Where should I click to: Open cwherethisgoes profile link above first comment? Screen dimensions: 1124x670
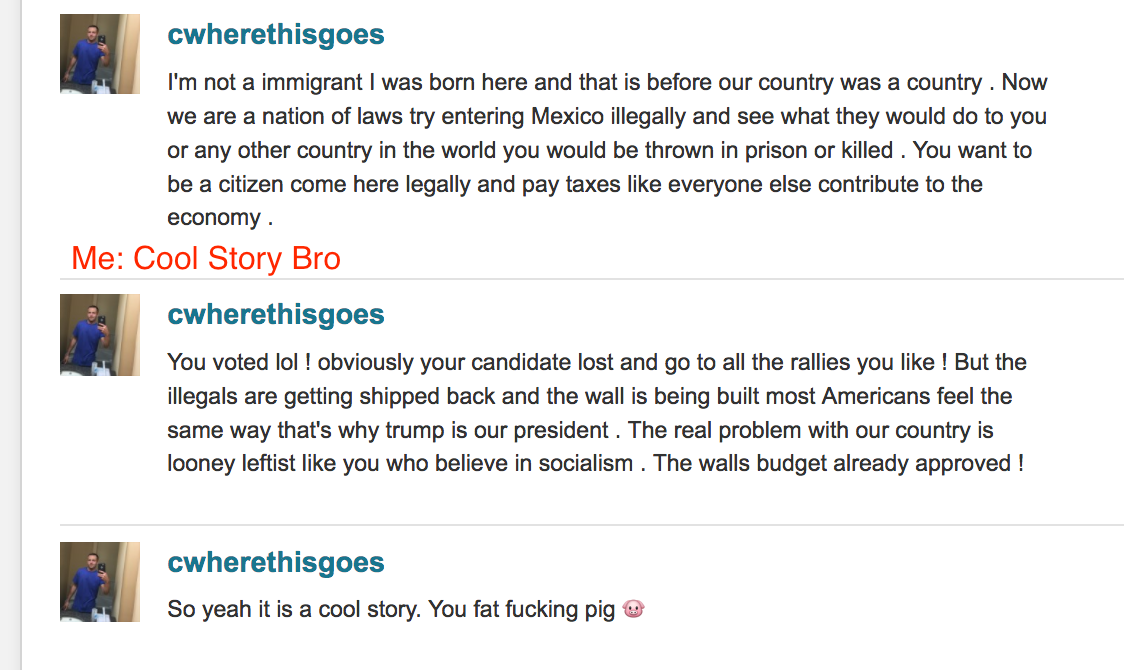point(276,34)
